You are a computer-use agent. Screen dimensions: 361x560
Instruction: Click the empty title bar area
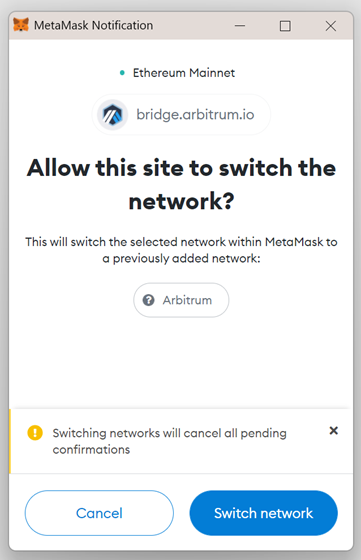point(193,26)
